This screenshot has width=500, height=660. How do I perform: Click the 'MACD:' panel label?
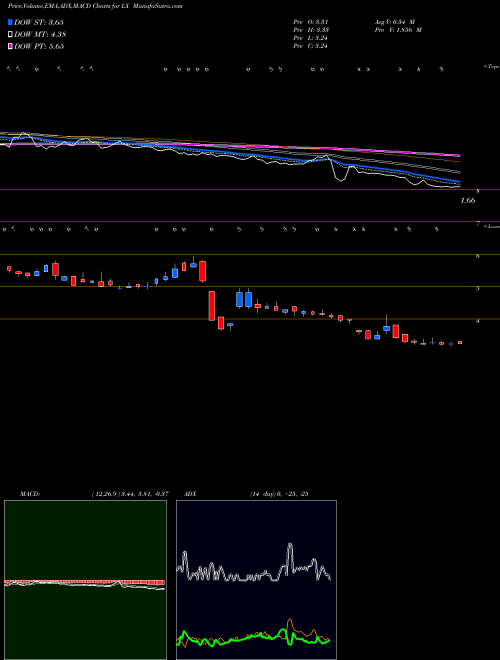(x=30, y=494)
